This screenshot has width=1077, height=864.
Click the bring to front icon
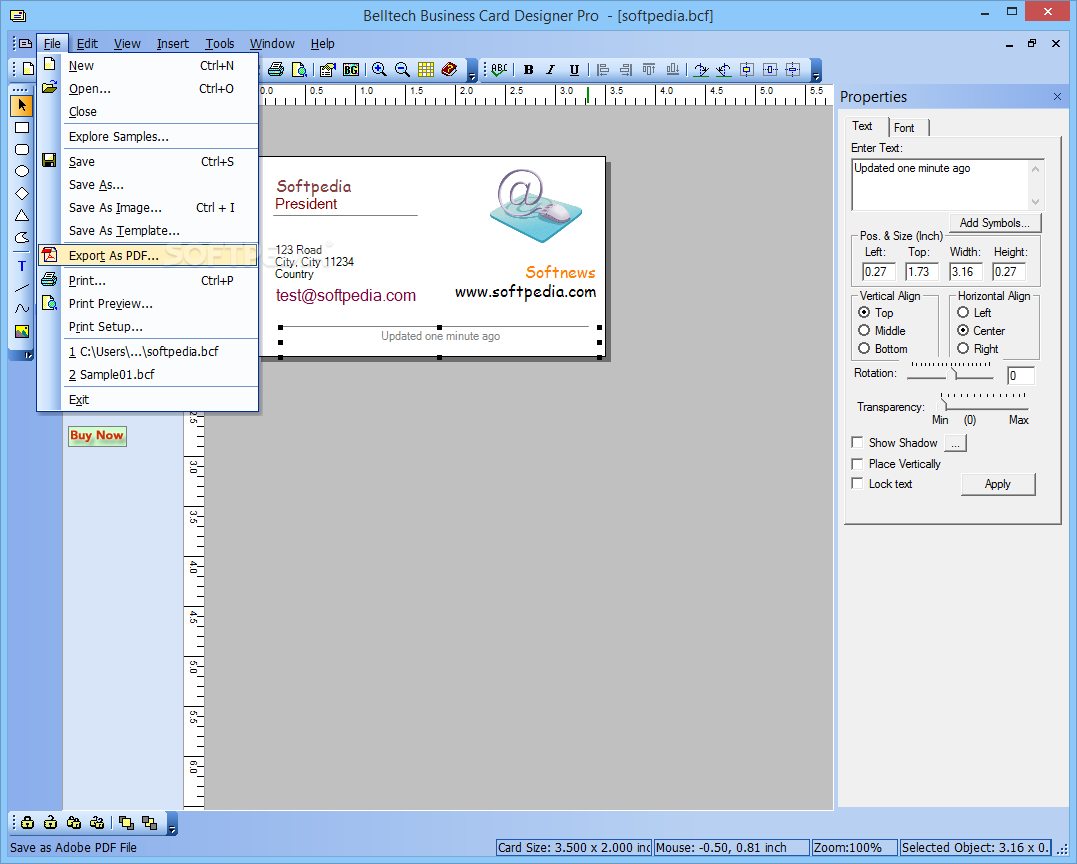tap(126, 822)
